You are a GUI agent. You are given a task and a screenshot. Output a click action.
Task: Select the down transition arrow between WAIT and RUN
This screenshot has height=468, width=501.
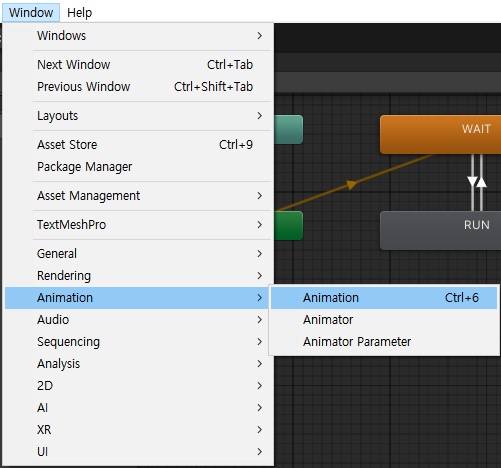(x=472, y=182)
